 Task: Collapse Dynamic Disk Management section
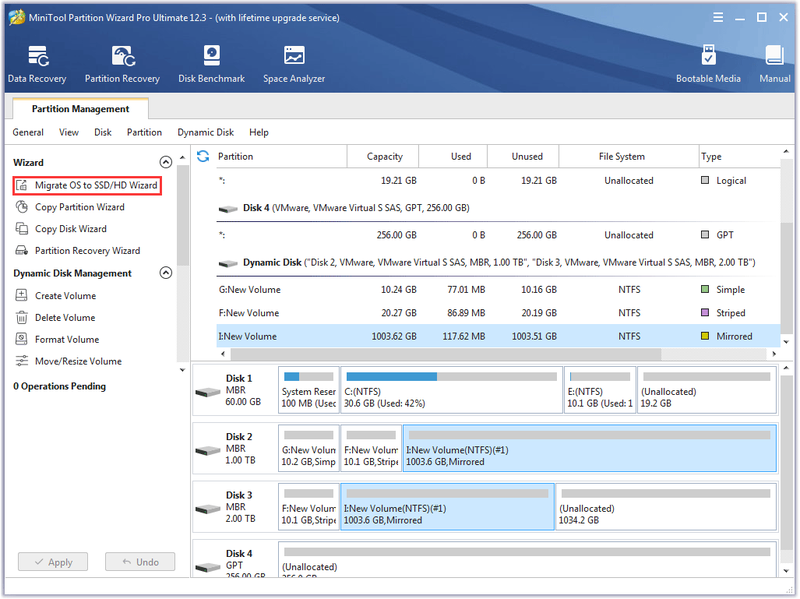coord(166,273)
